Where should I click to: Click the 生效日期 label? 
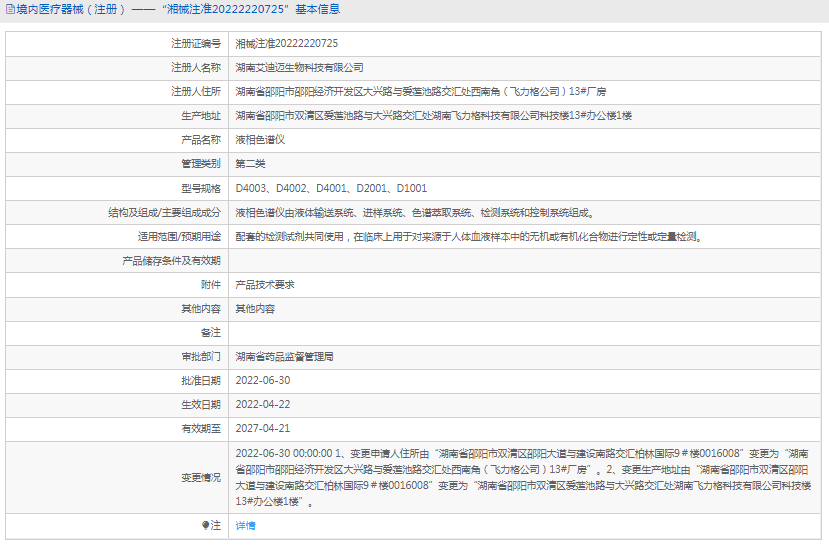click(201, 404)
